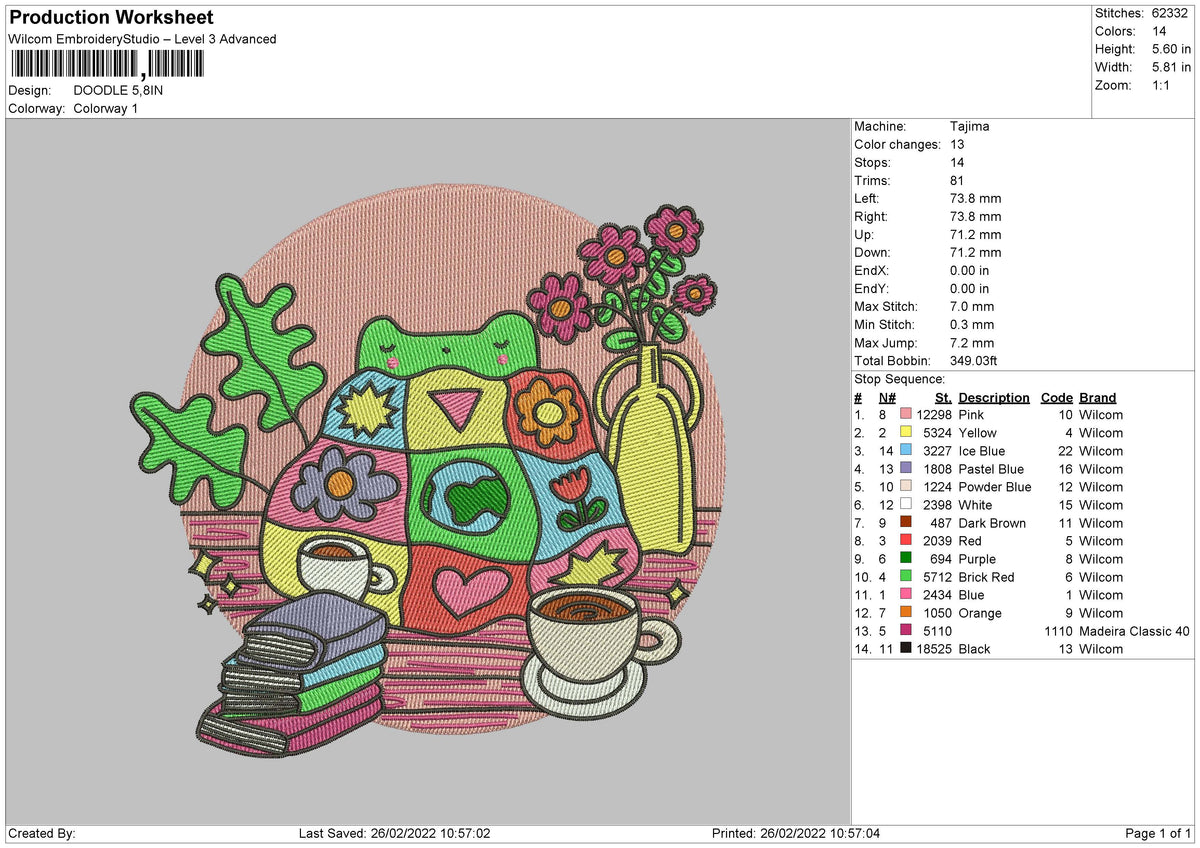Click the Pastel Blue color swatch
1200x848 pixels.
(906, 469)
